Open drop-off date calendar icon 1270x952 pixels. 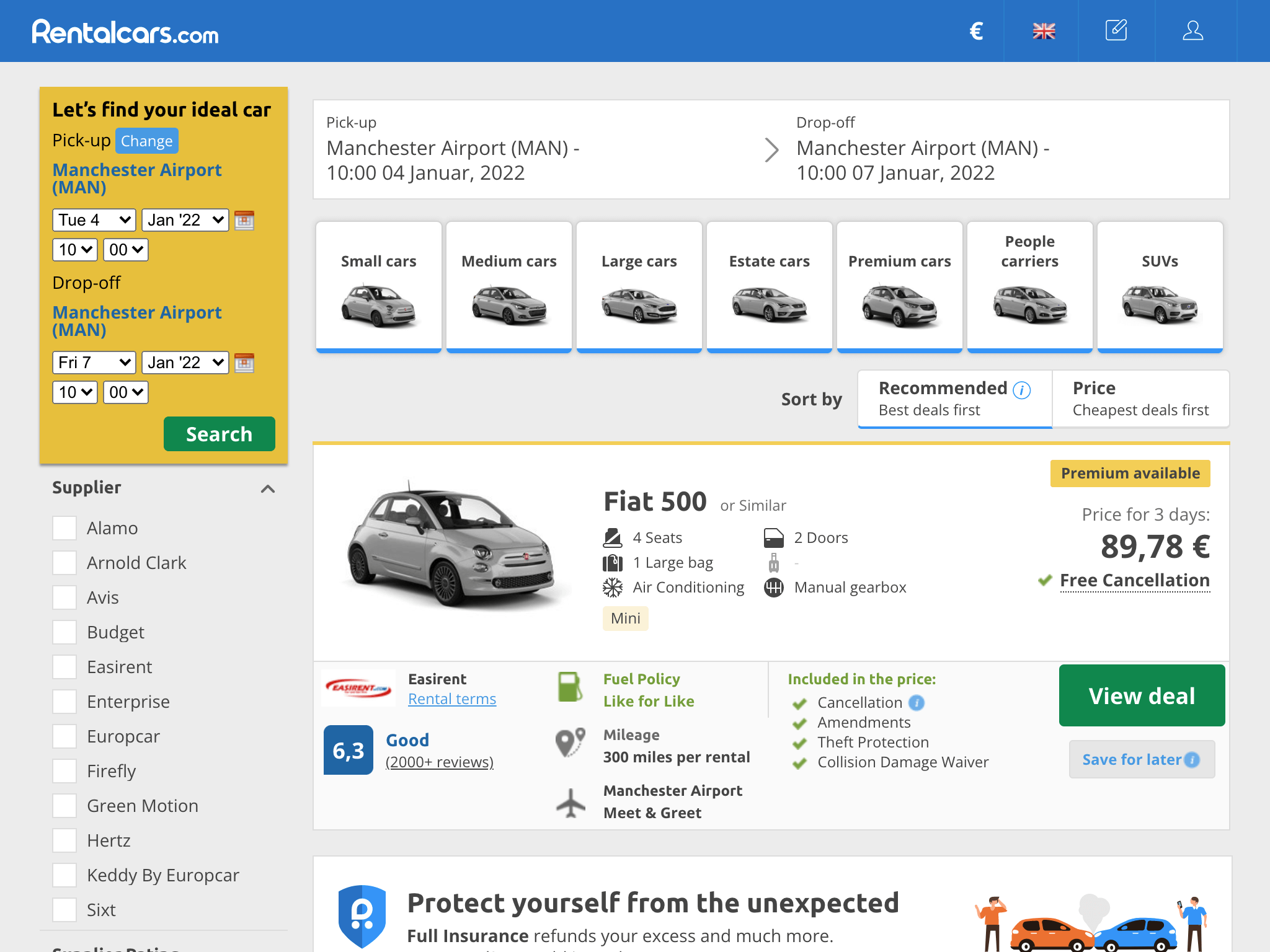[x=244, y=363]
